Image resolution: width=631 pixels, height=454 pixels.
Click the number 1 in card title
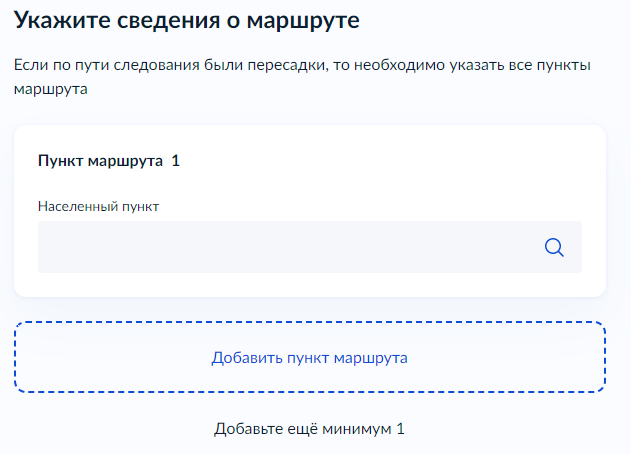[x=175, y=160]
